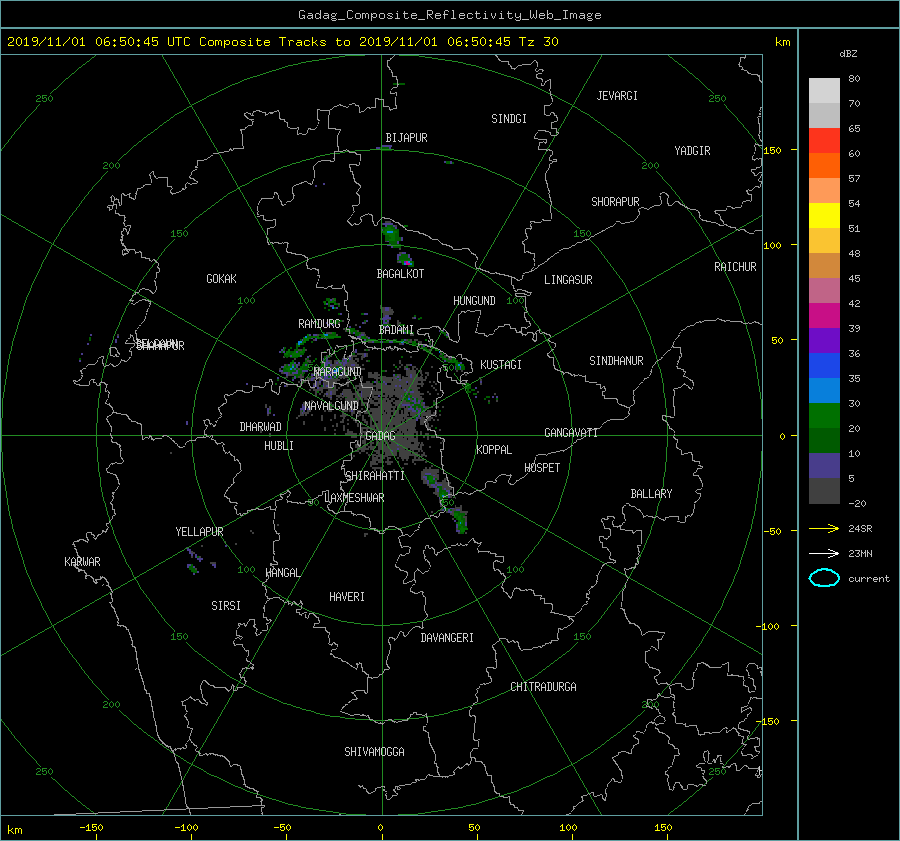Image resolution: width=900 pixels, height=841 pixels.
Task: Click the 'YADGIR' map label
Action: (692, 151)
